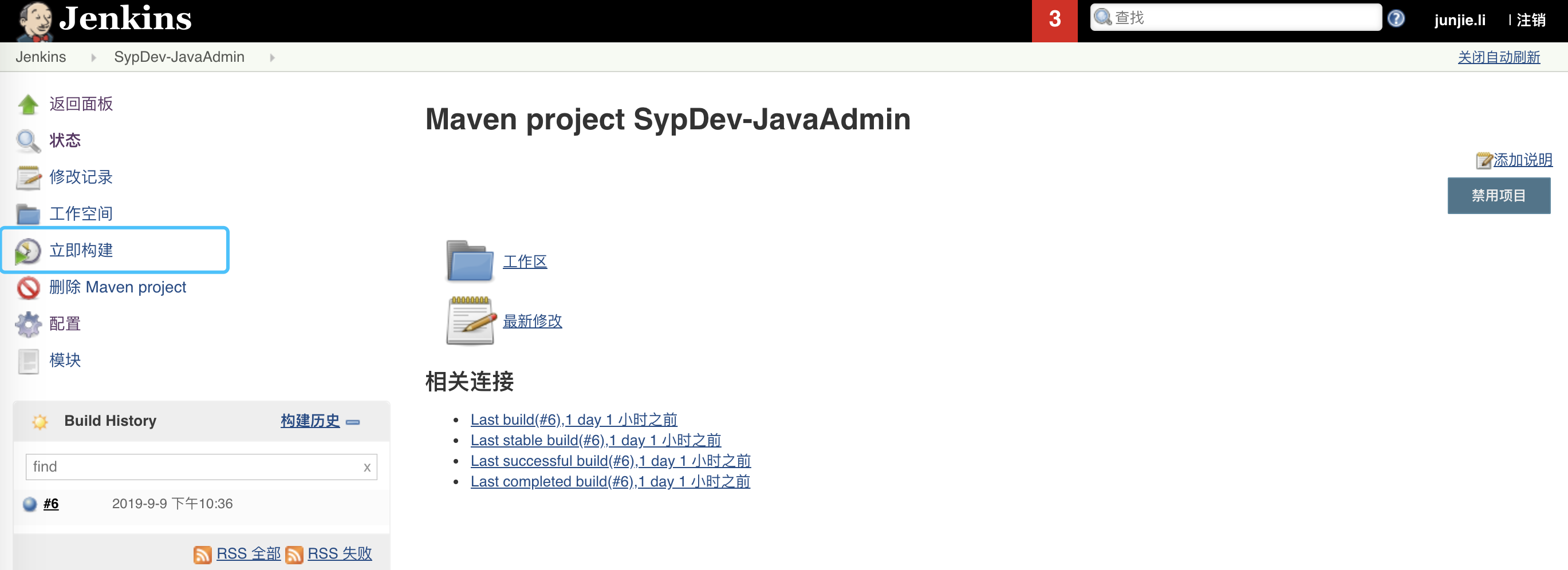The width and height of the screenshot is (1568, 570).
Task: Click the notepad icon beside 添加说明
Action: point(1483,160)
